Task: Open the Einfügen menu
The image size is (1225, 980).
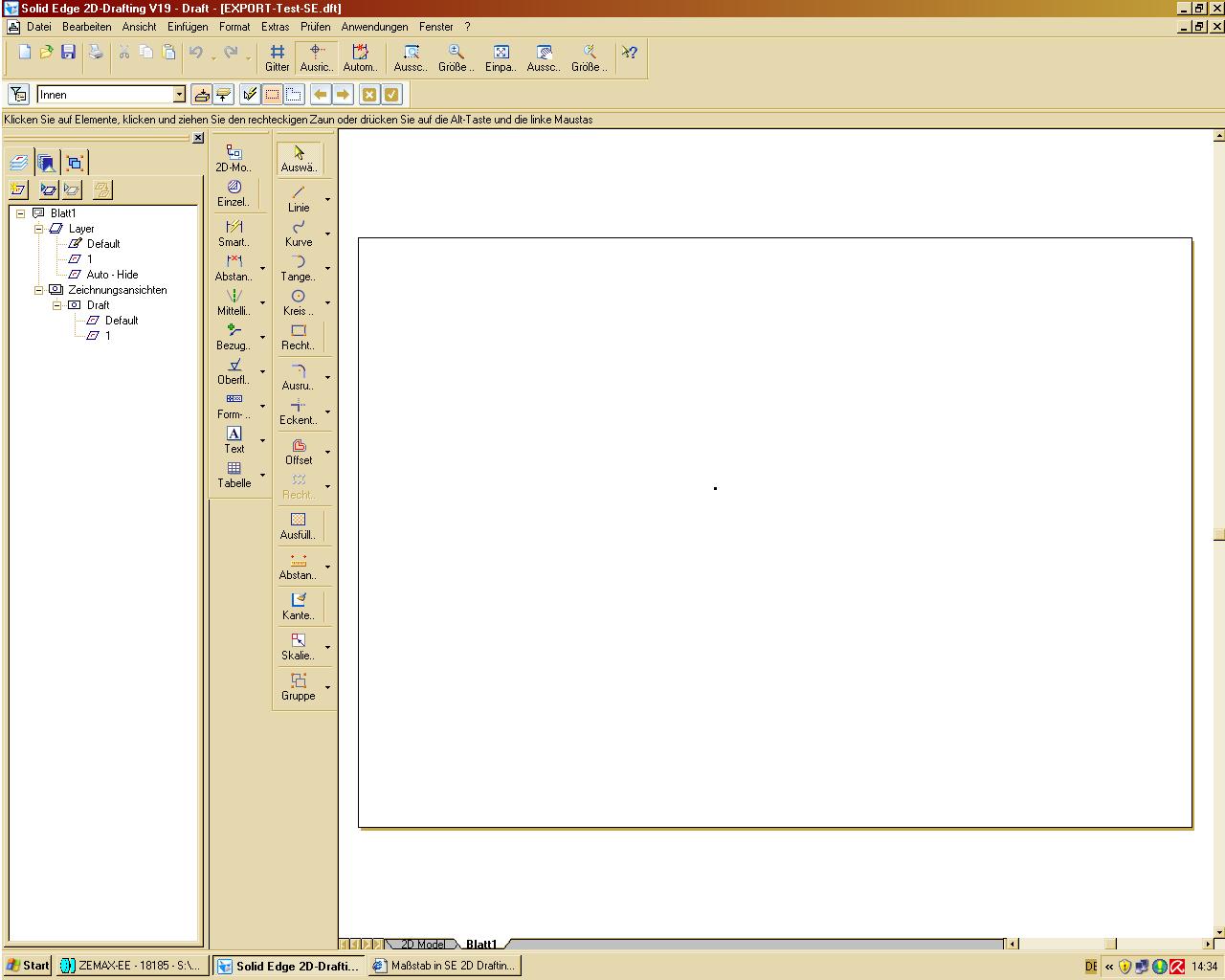Action: tap(186, 27)
